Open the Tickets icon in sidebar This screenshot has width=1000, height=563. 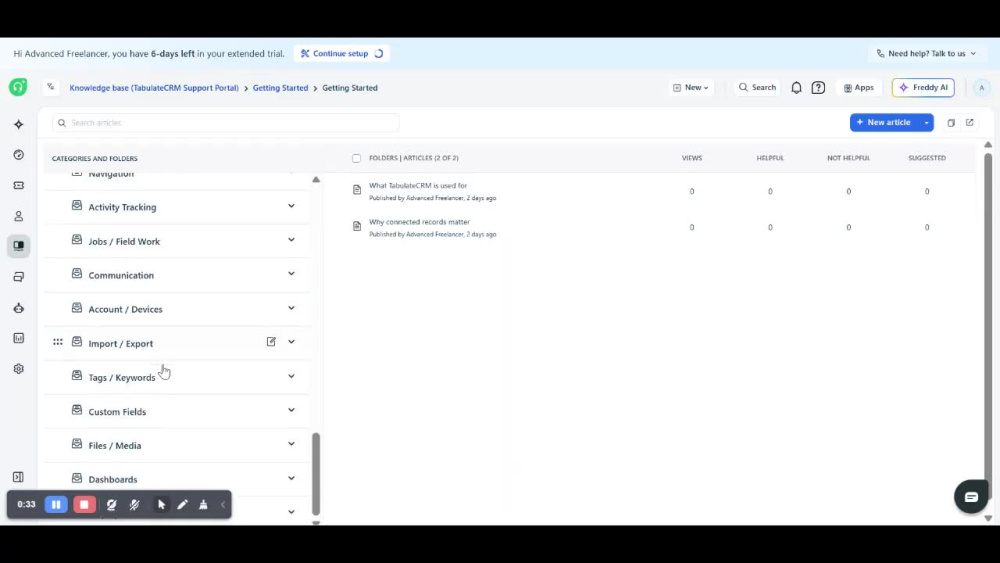pos(18,186)
